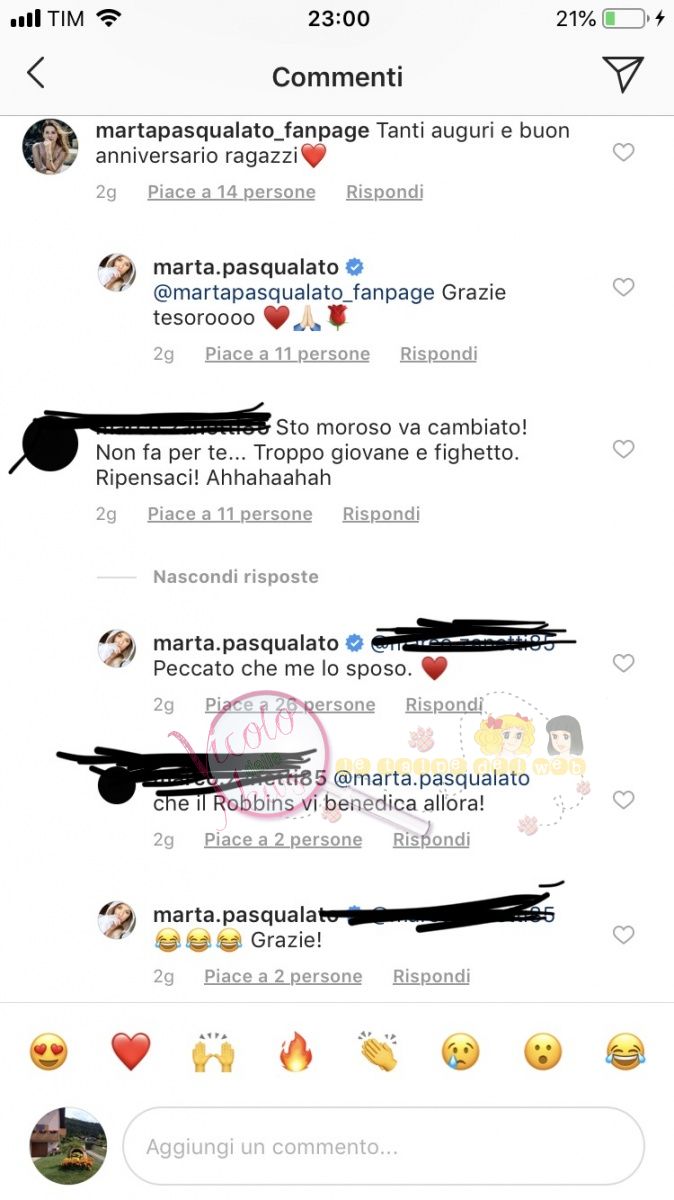Insert the raised hands emoji reaction
The image size is (674, 1200).
213,1052
